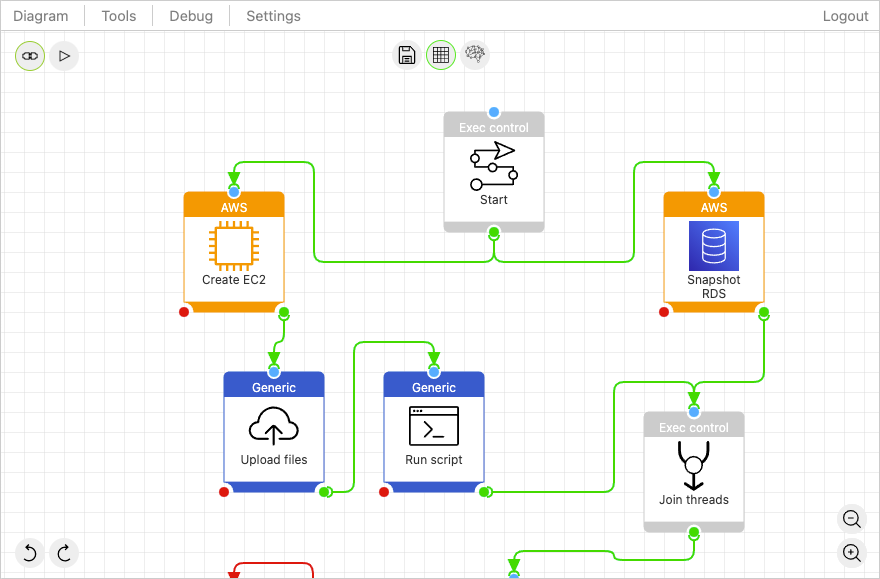Open the Diagram menu
880x579 pixels.
41,16
